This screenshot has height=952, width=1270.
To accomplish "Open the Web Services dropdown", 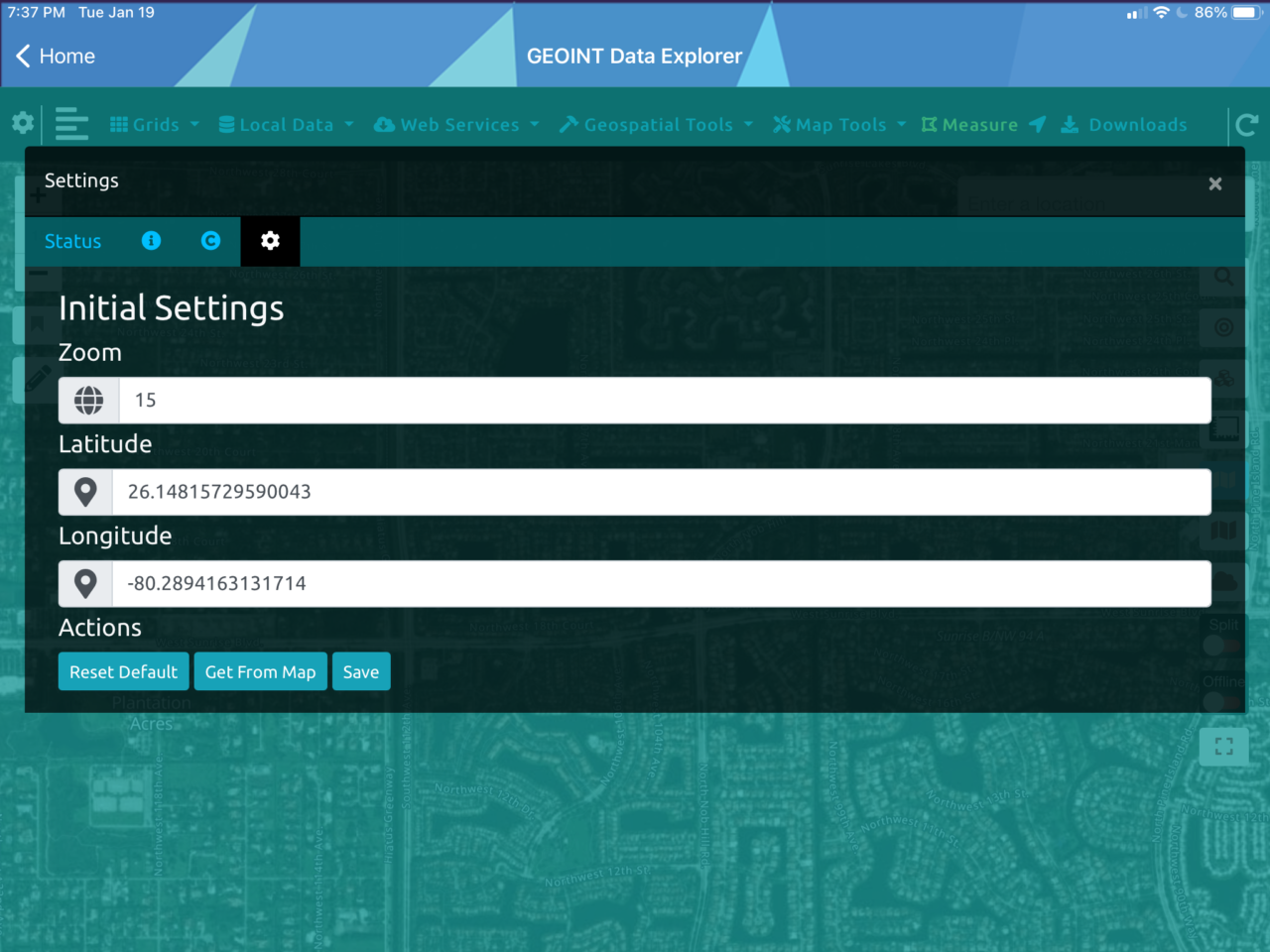I will pyautogui.click(x=456, y=125).
